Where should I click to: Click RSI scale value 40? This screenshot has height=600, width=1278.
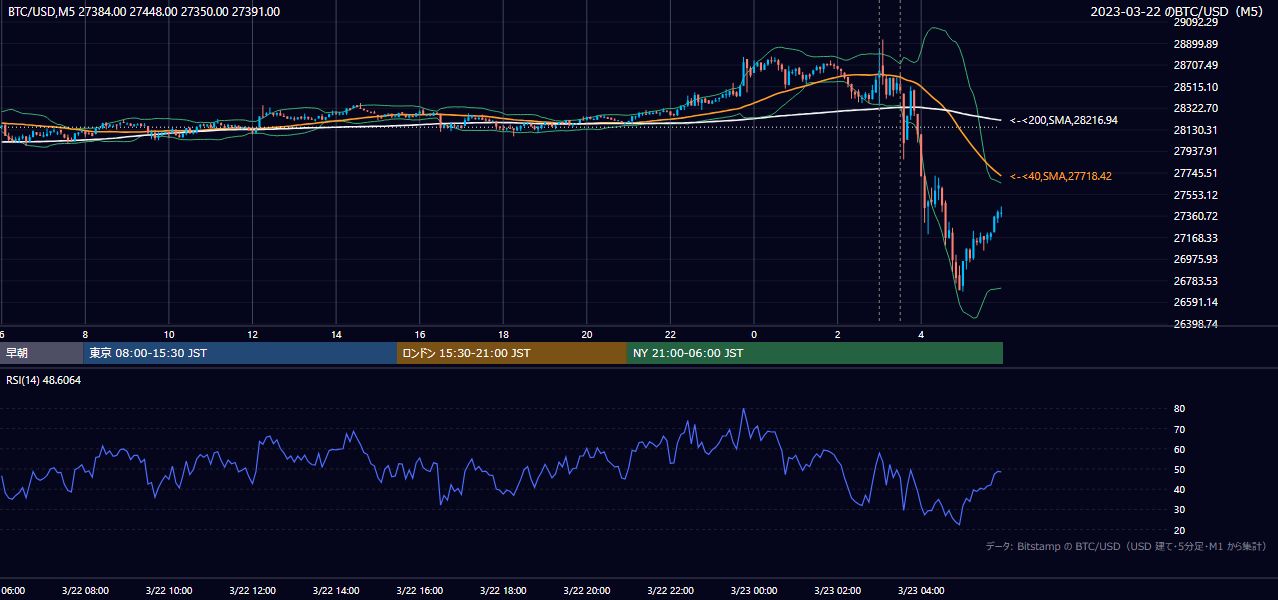click(x=1180, y=489)
